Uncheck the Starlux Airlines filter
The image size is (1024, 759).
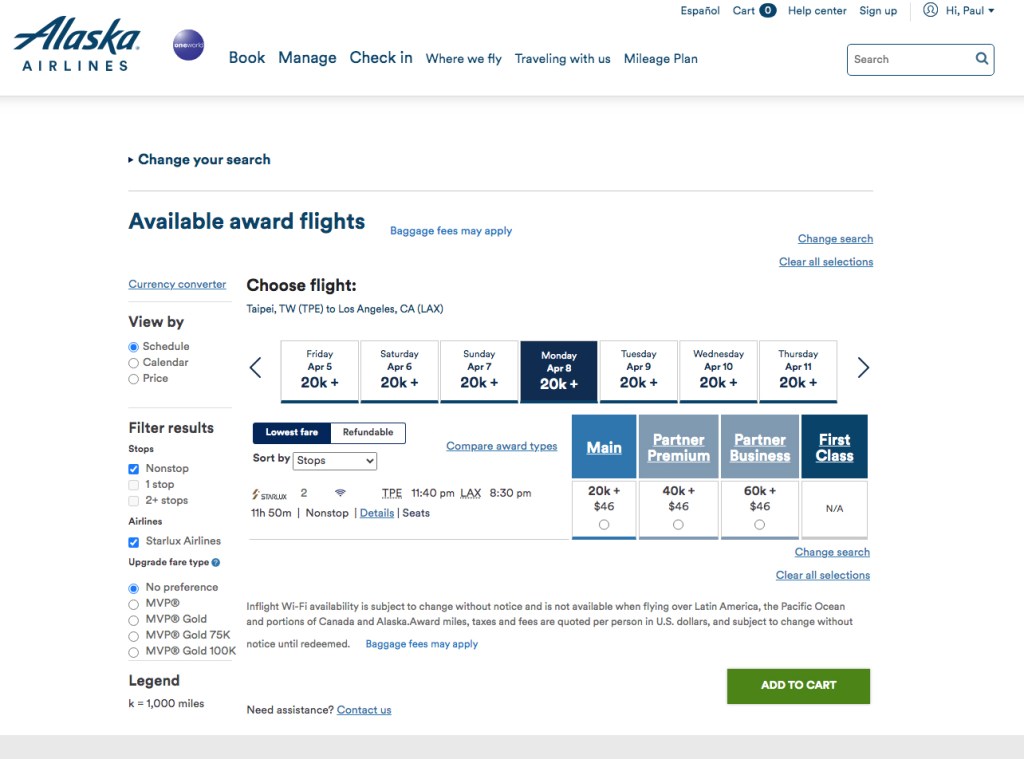pyautogui.click(x=134, y=542)
